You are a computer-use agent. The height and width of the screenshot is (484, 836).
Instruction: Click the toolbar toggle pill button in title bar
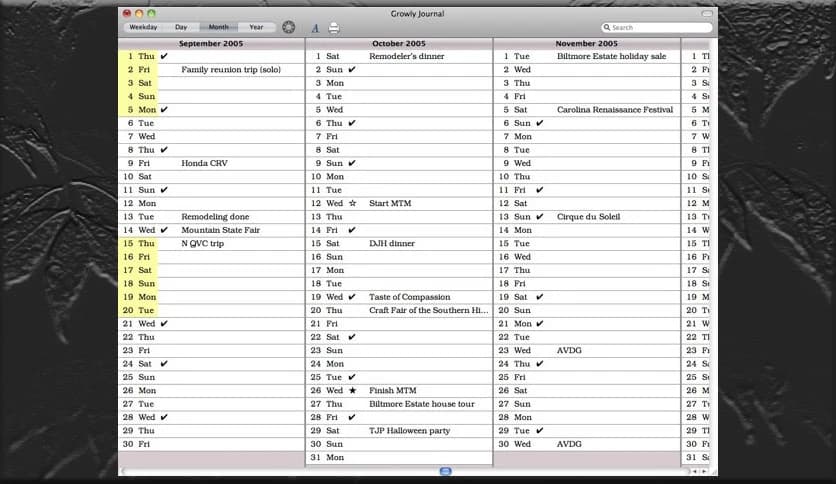(x=707, y=13)
